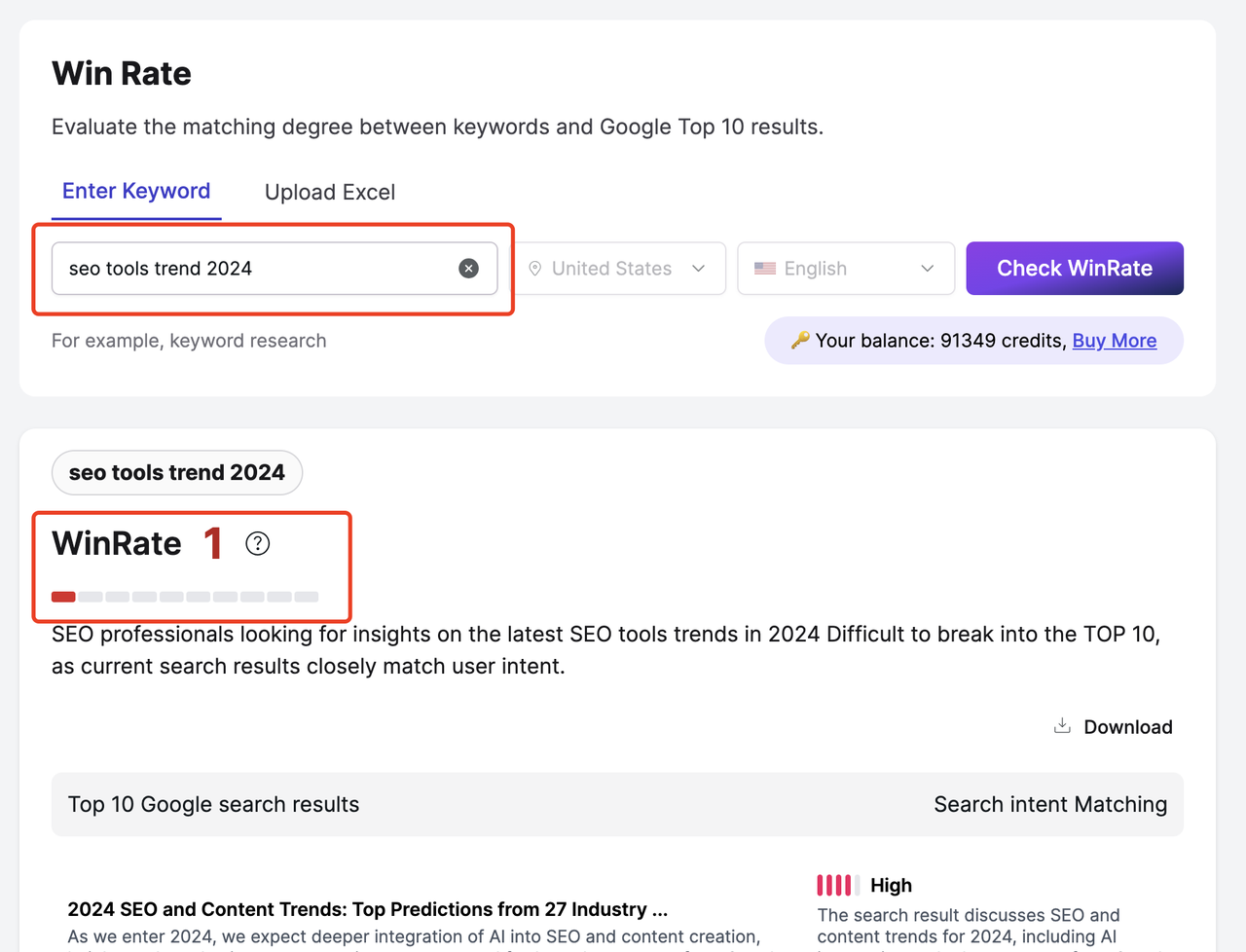The image size is (1246, 952).
Task: Open the 2024 SEO and Content Trends result
Action: [x=368, y=909]
